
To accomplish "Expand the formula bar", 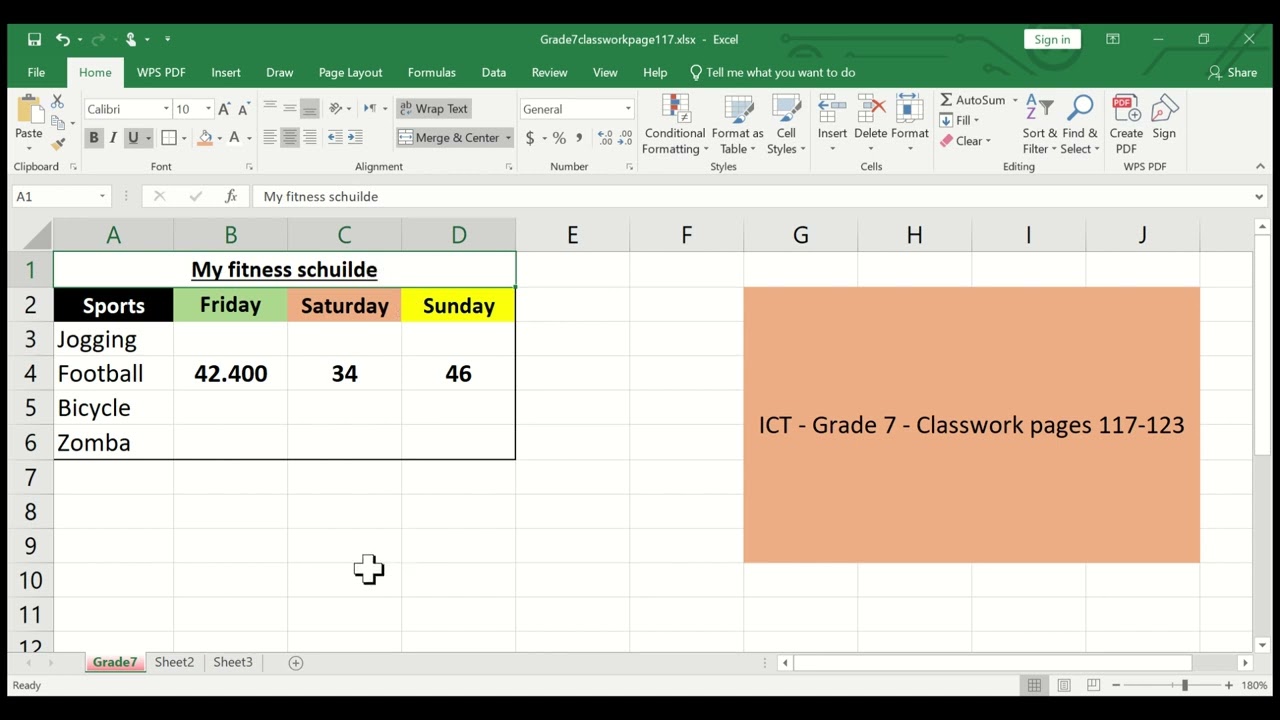I will (x=1259, y=196).
